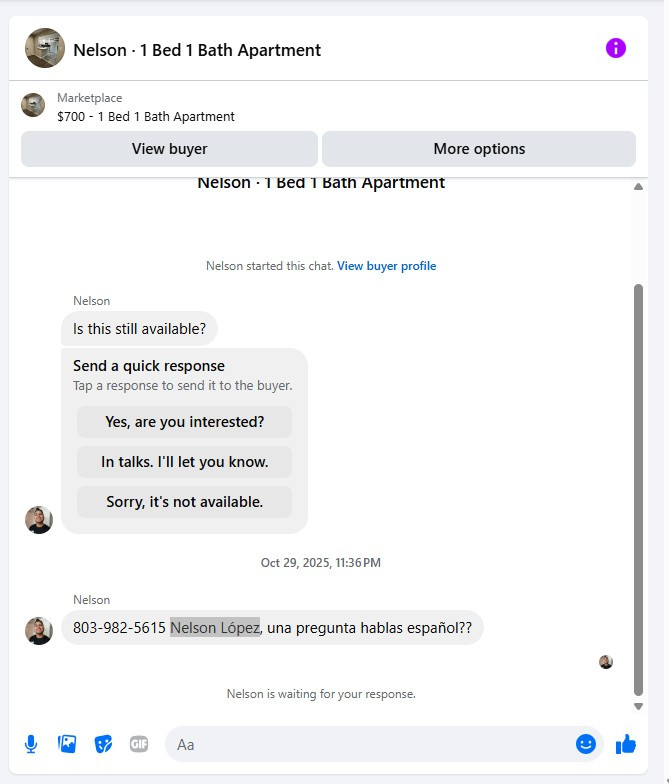Click the small seen-receipt avatar
The image size is (669, 784).
point(605,662)
